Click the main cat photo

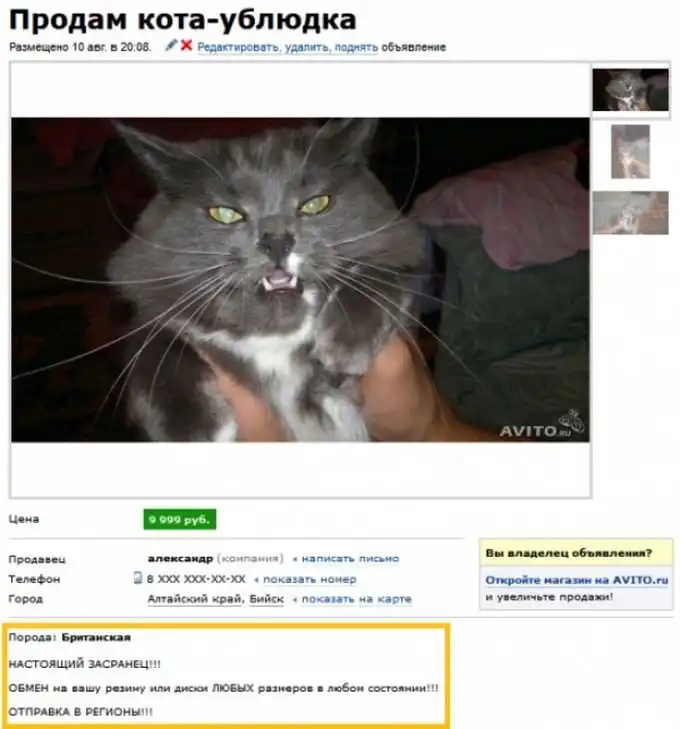300,279
